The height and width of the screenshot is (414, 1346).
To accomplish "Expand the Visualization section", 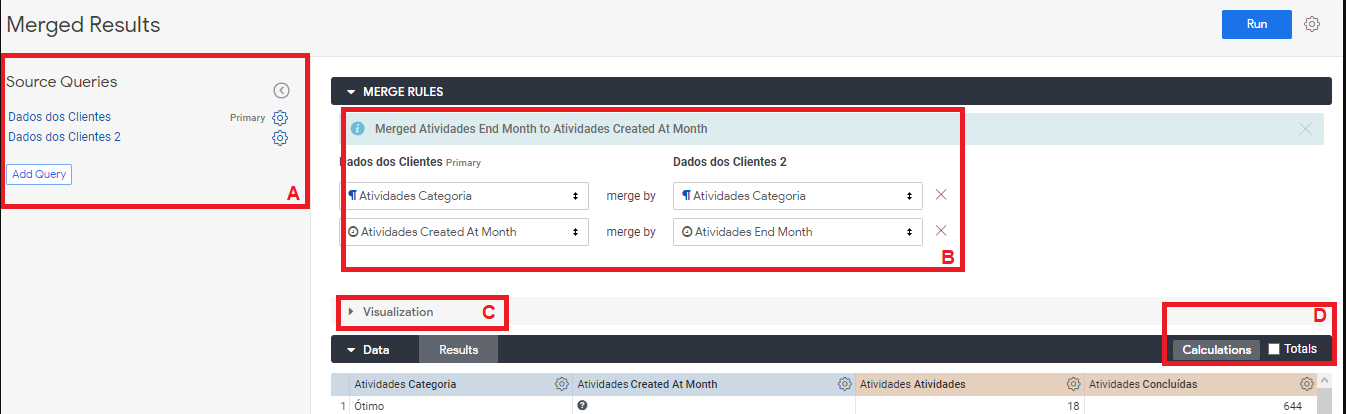I will pyautogui.click(x=391, y=312).
